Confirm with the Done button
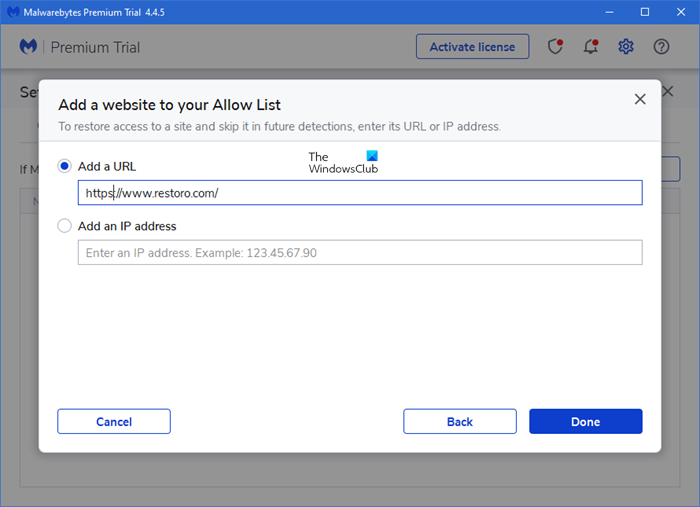This screenshot has width=700, height=507. click(585, 421)
